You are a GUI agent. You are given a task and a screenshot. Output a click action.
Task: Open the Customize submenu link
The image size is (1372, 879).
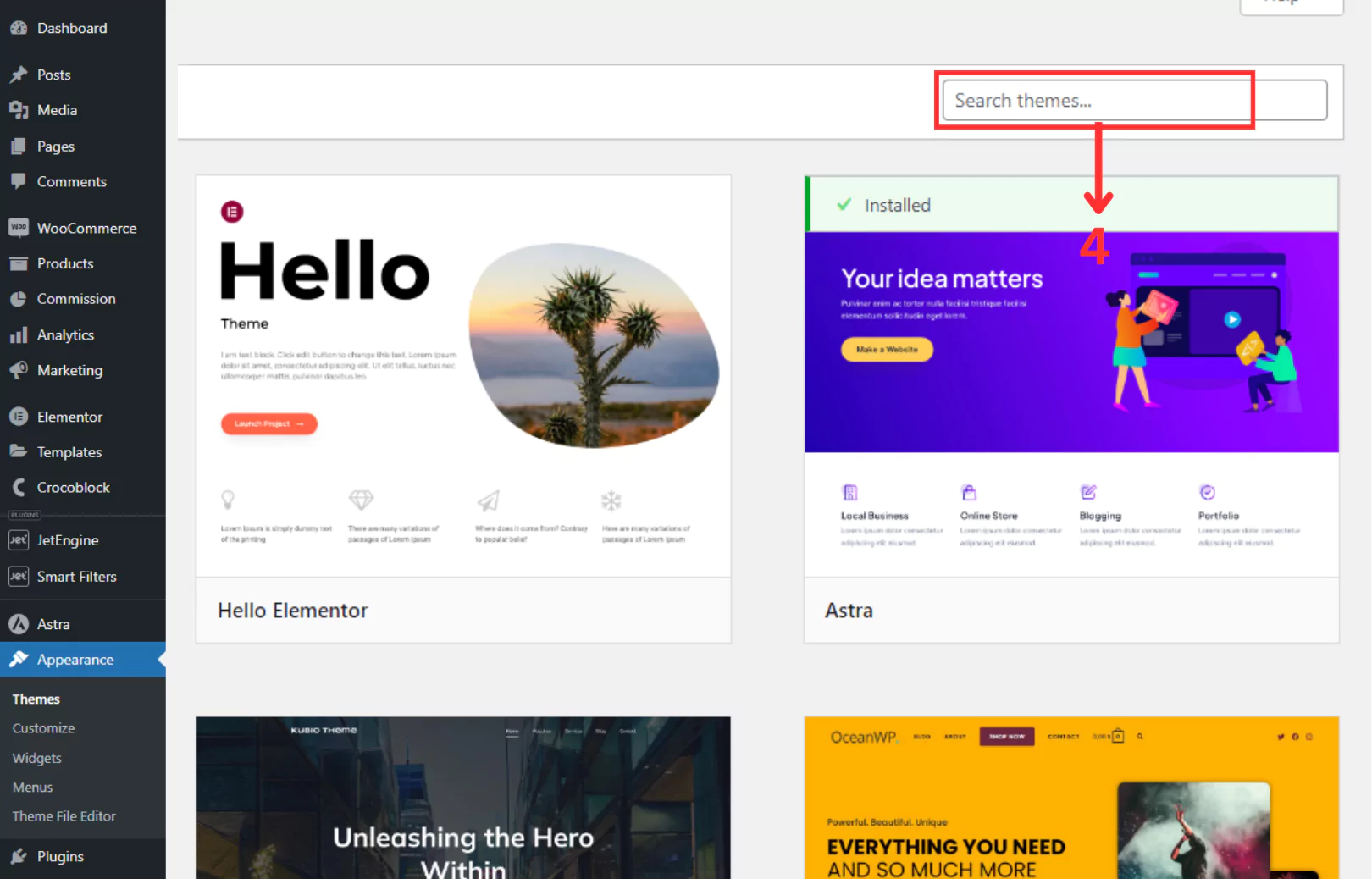tap(43, 728)
